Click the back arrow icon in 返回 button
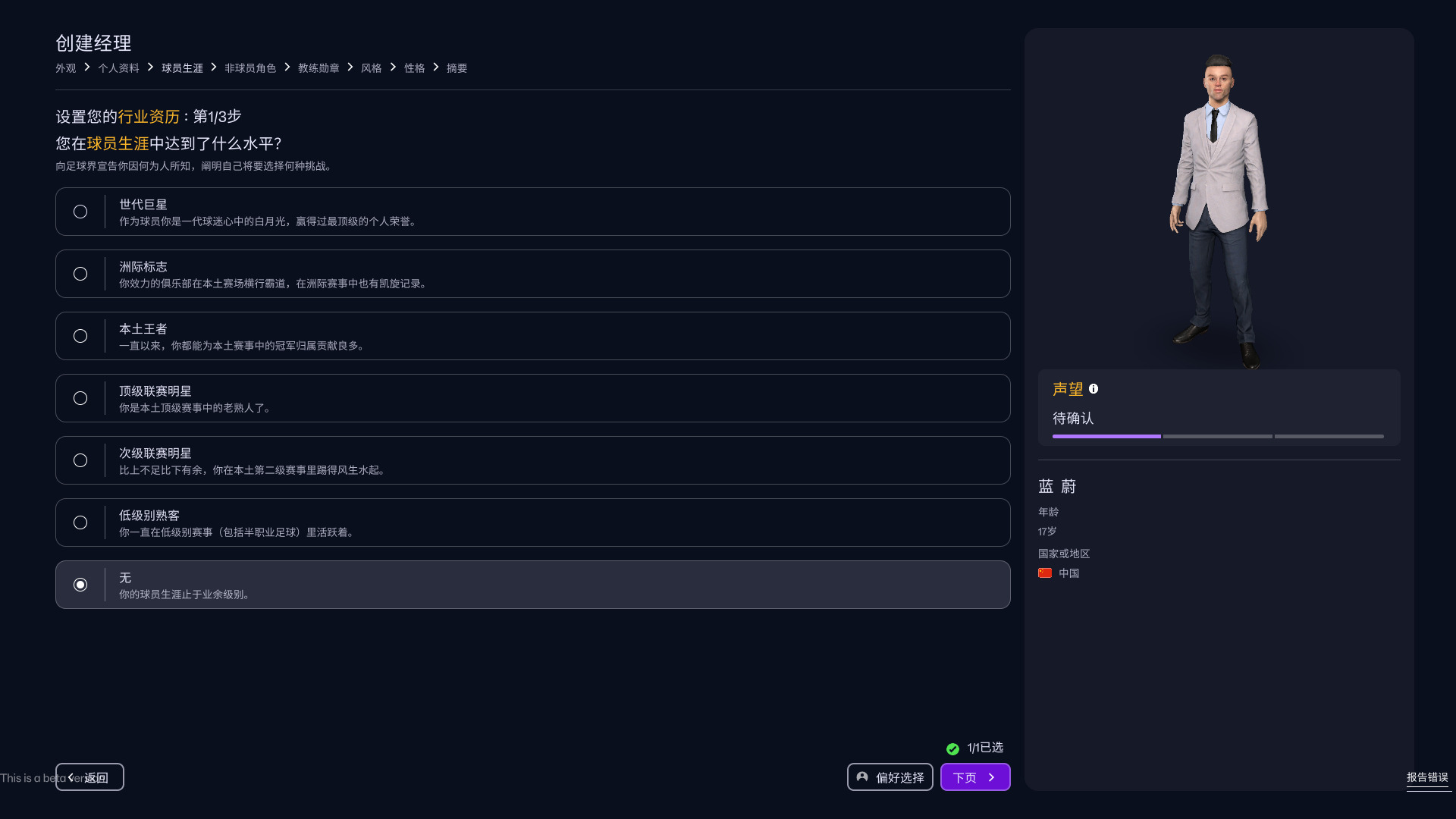Viewport: 1456px width, 819px height. [71, 777]
